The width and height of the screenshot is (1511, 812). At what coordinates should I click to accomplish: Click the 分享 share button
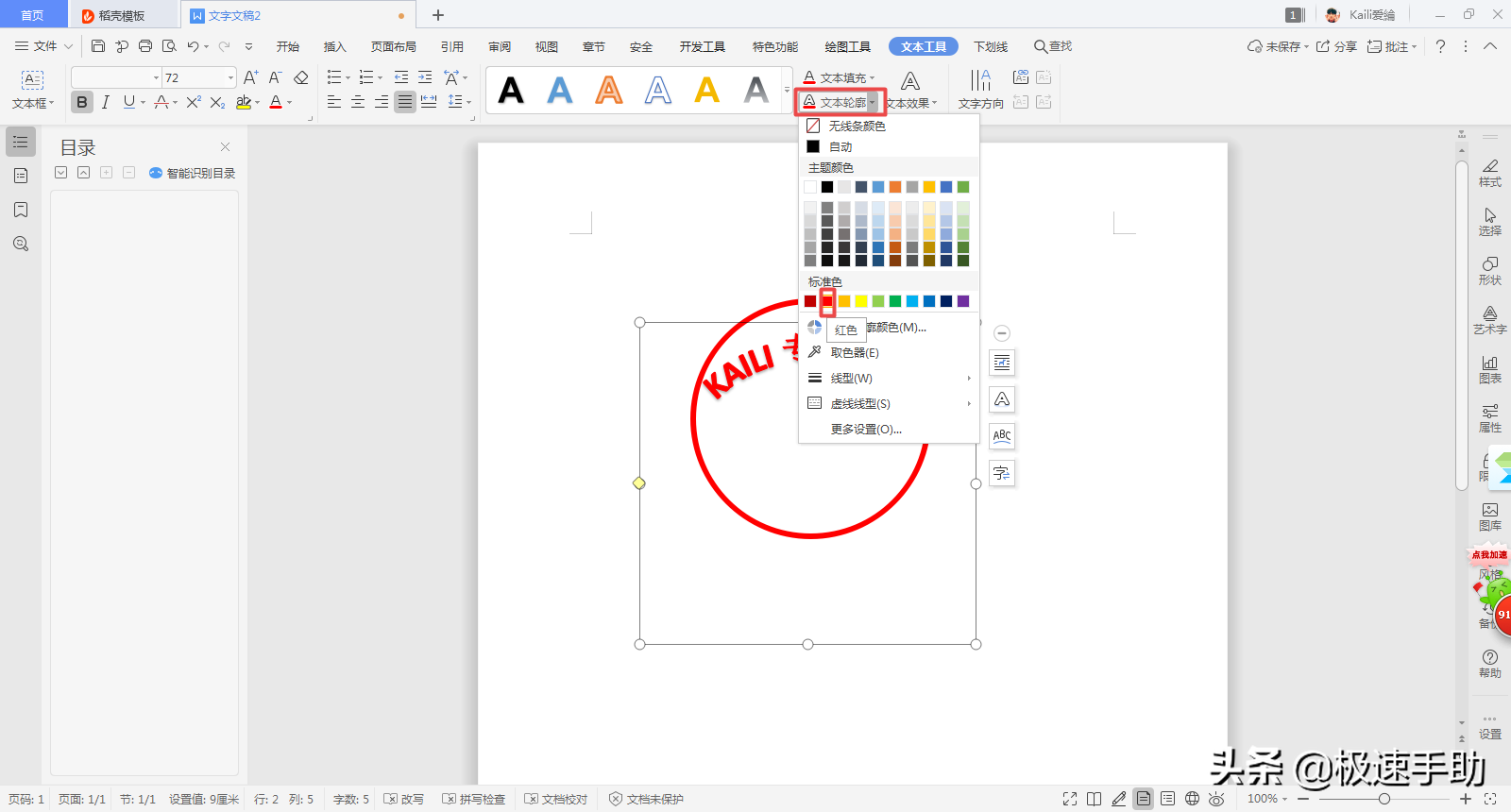point(1337,46)
